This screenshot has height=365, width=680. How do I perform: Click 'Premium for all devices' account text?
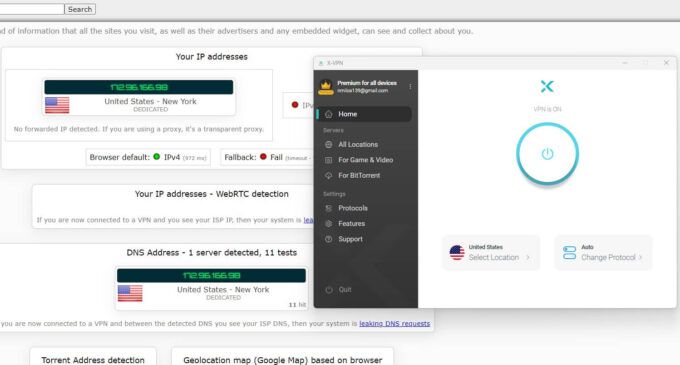(367, 83)
